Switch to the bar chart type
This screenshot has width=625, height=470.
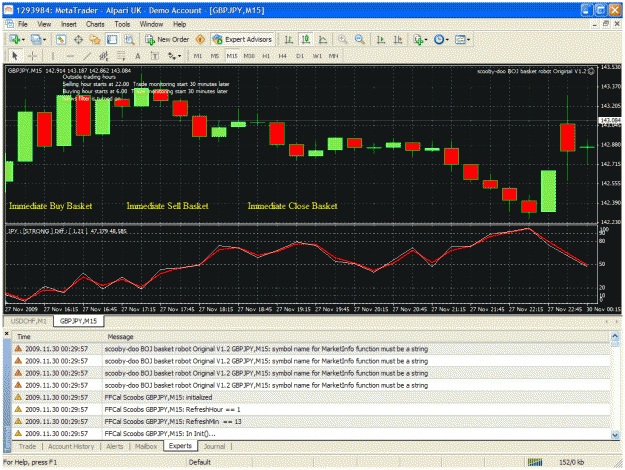289,39
